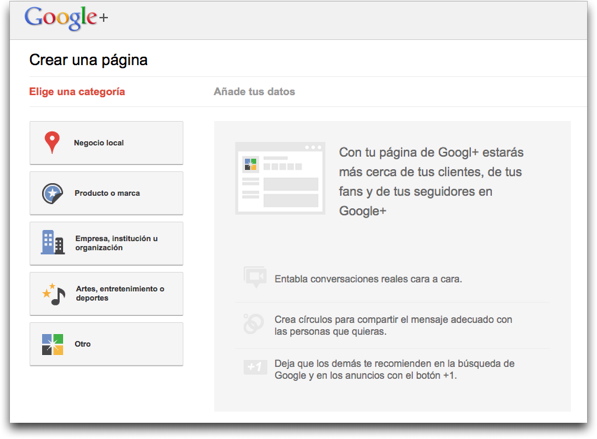
Task: Pick Artes, entretenimiento o deportes
Action: click(x=106, y=294)
